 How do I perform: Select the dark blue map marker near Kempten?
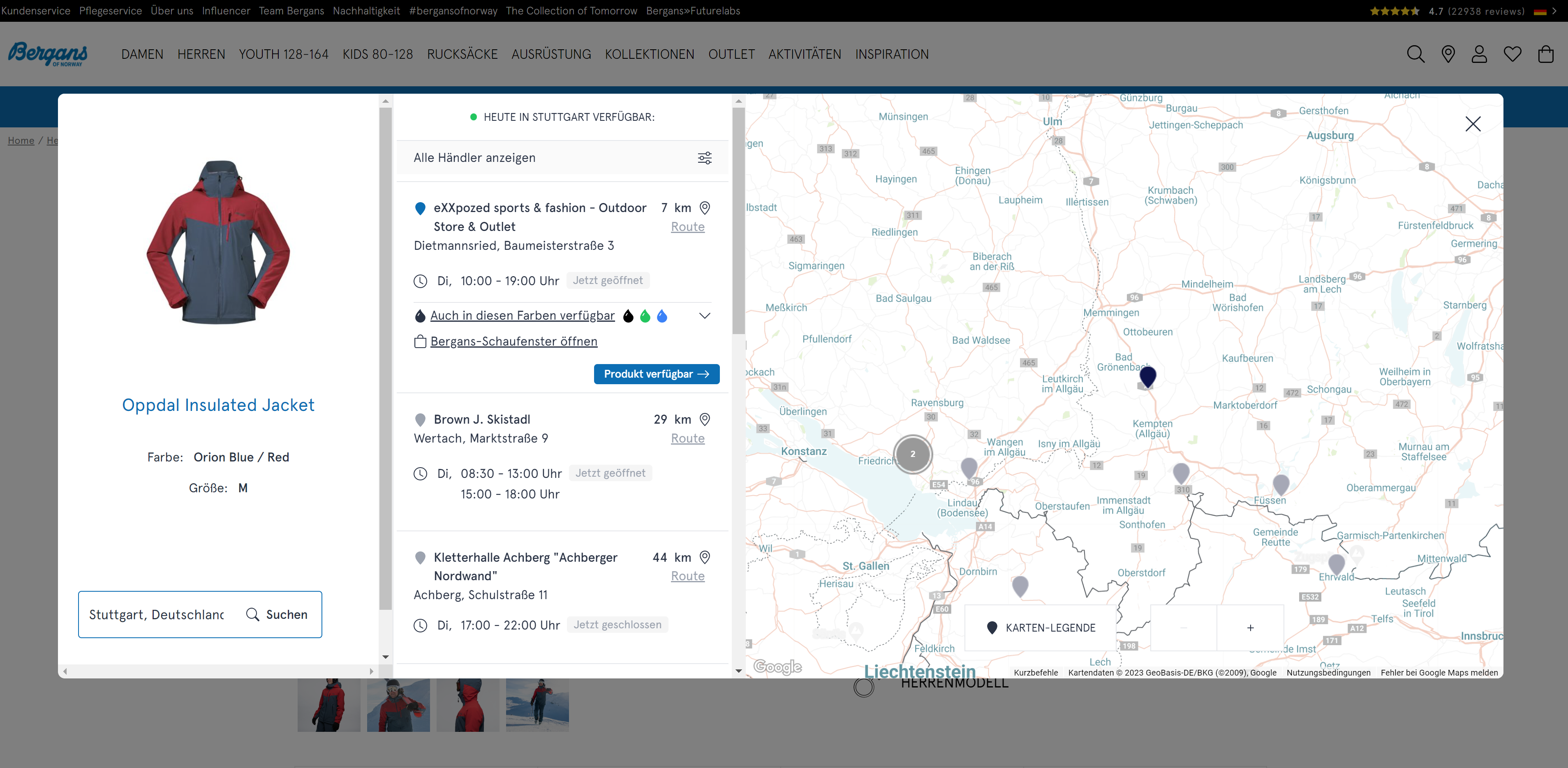pyautogui.click(x=1147, y=376)
